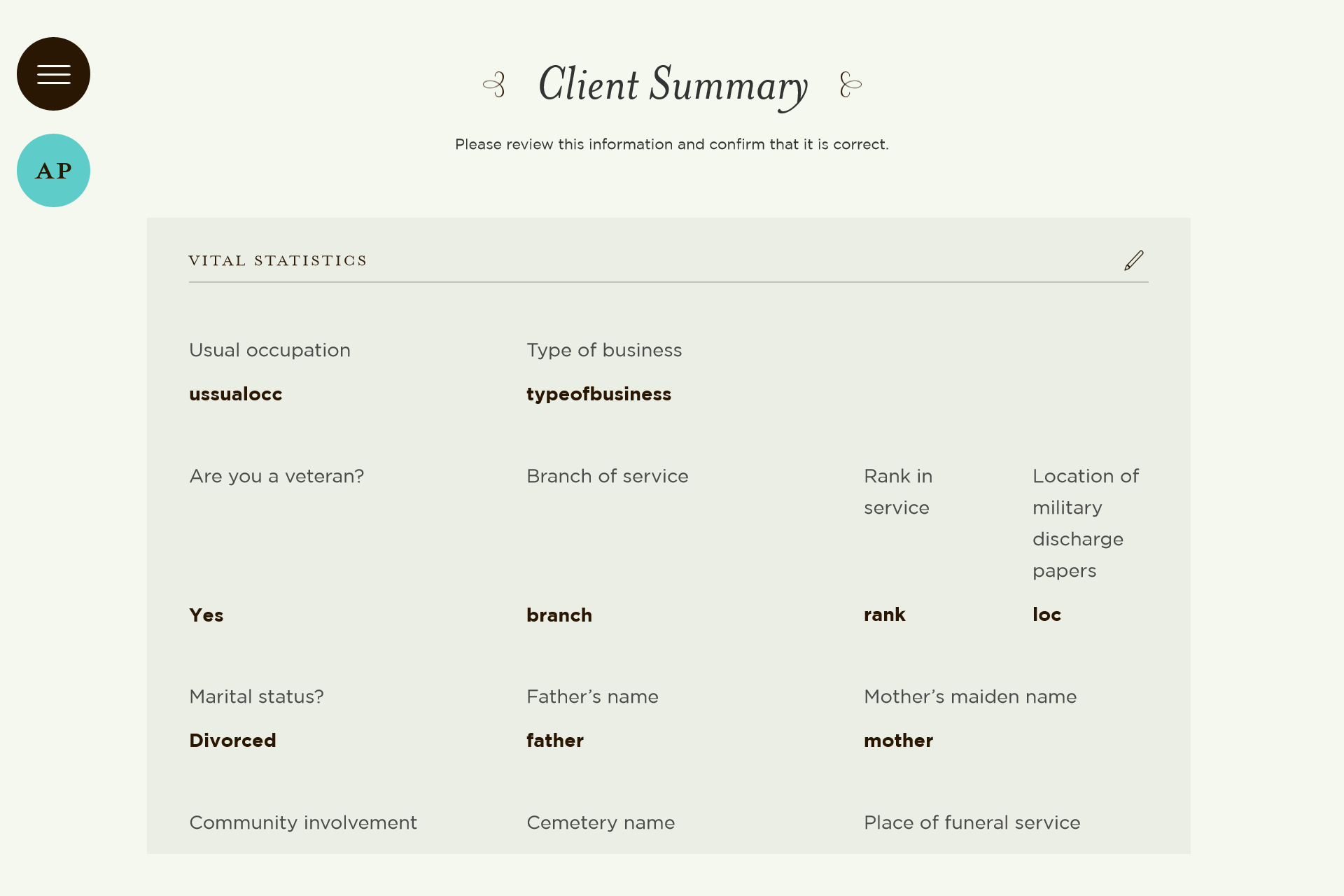Viewport: 1344px width, 896px height.
Task: Click the rank in service value
Action: (884, 615)
